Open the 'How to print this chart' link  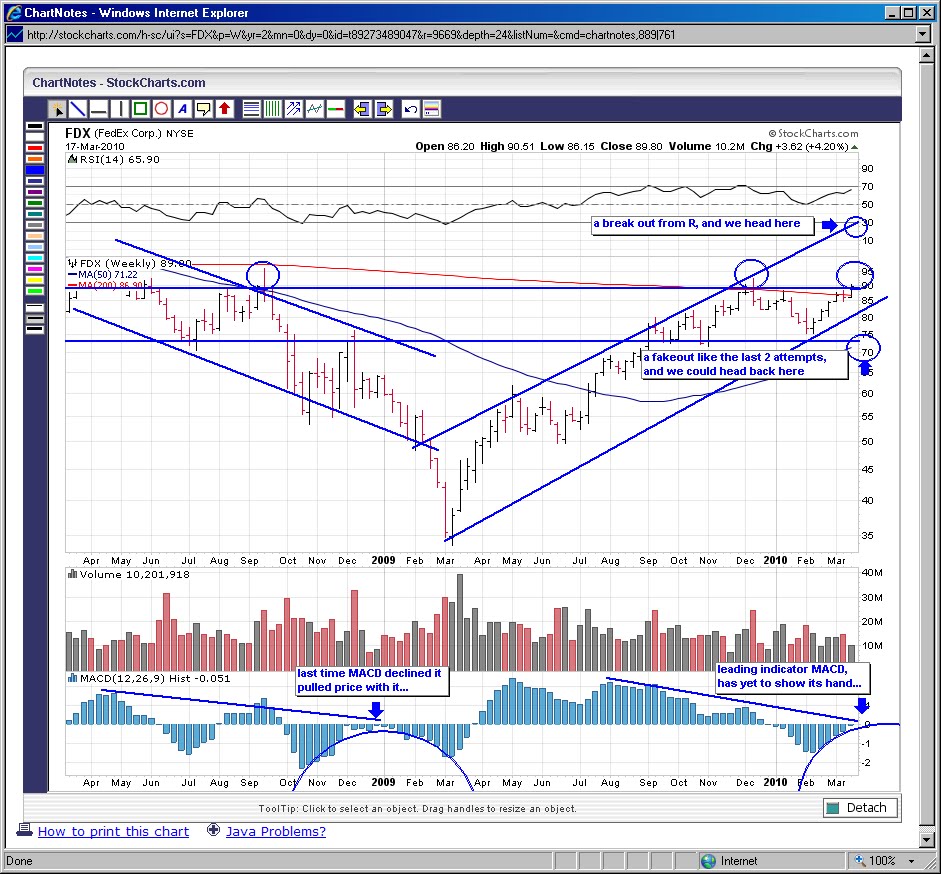click(113, 831)
